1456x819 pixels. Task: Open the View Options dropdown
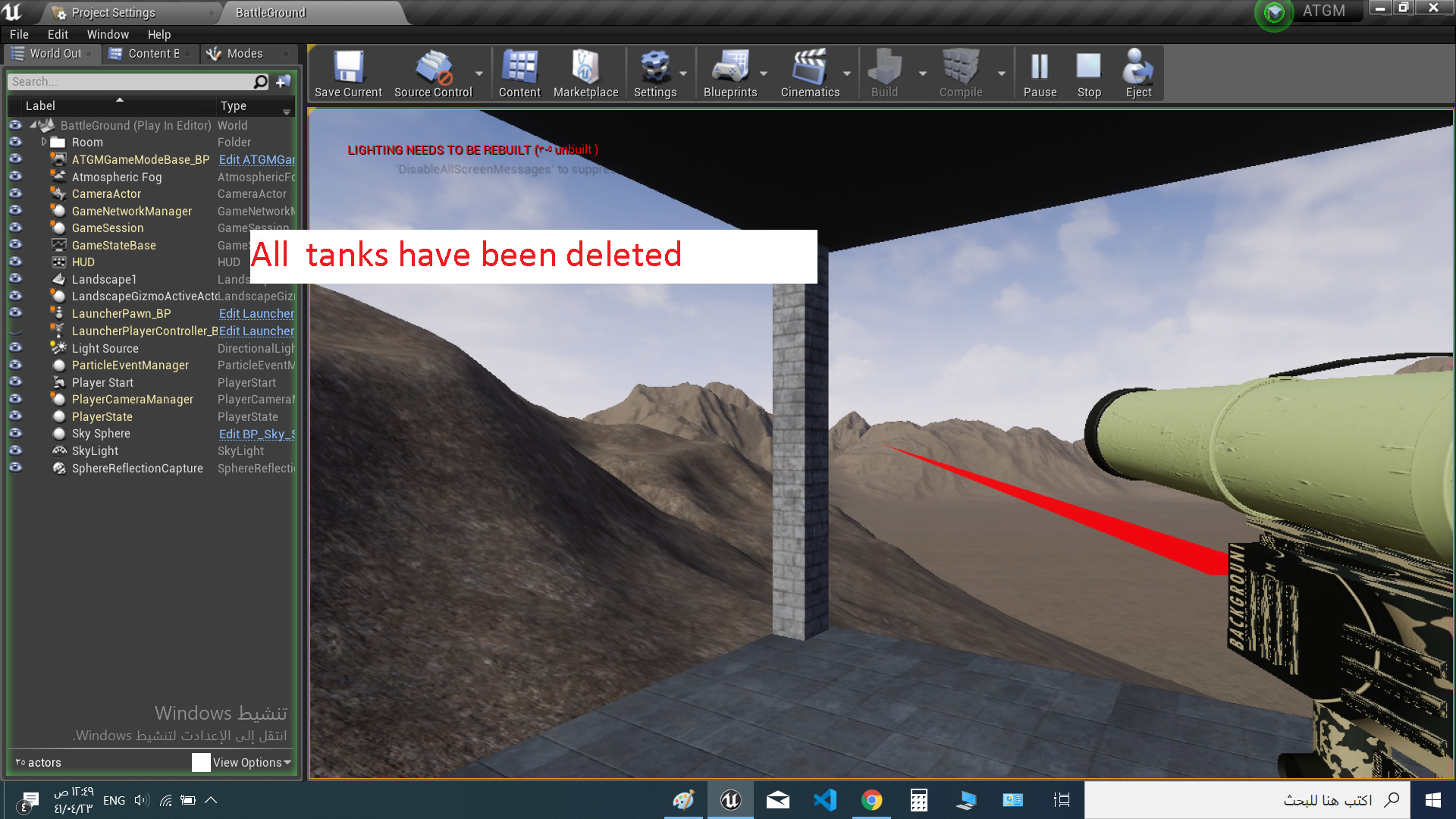[x=250, y=762]
